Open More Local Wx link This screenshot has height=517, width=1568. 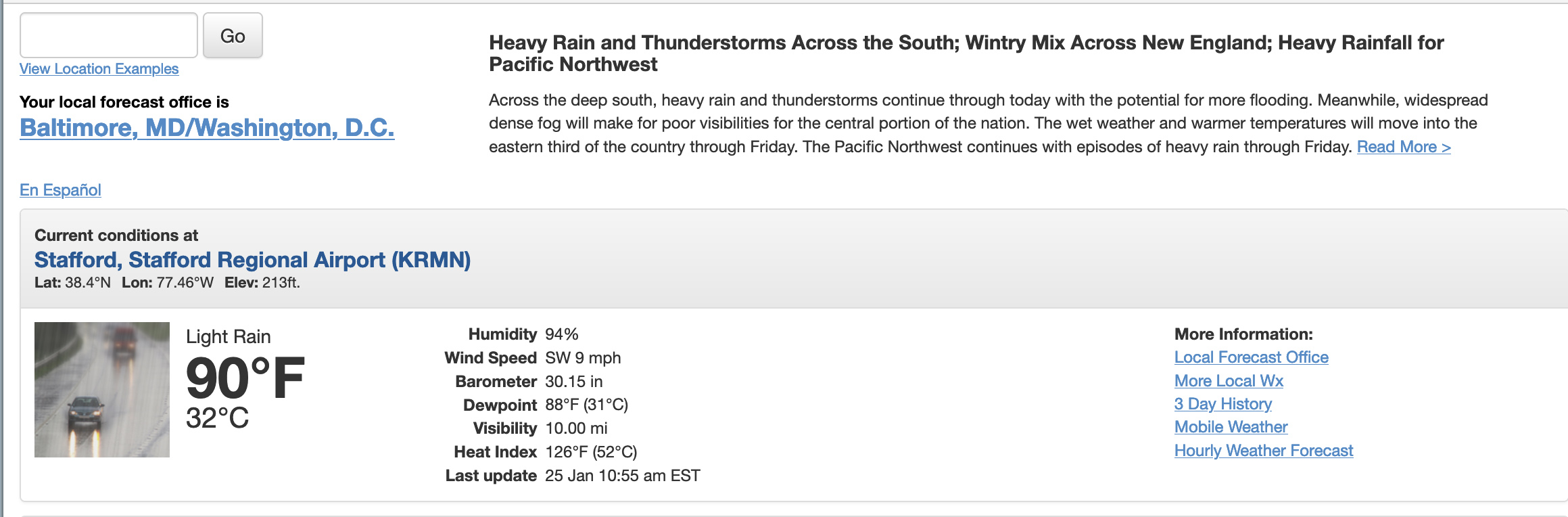[x=1229, y=381]
